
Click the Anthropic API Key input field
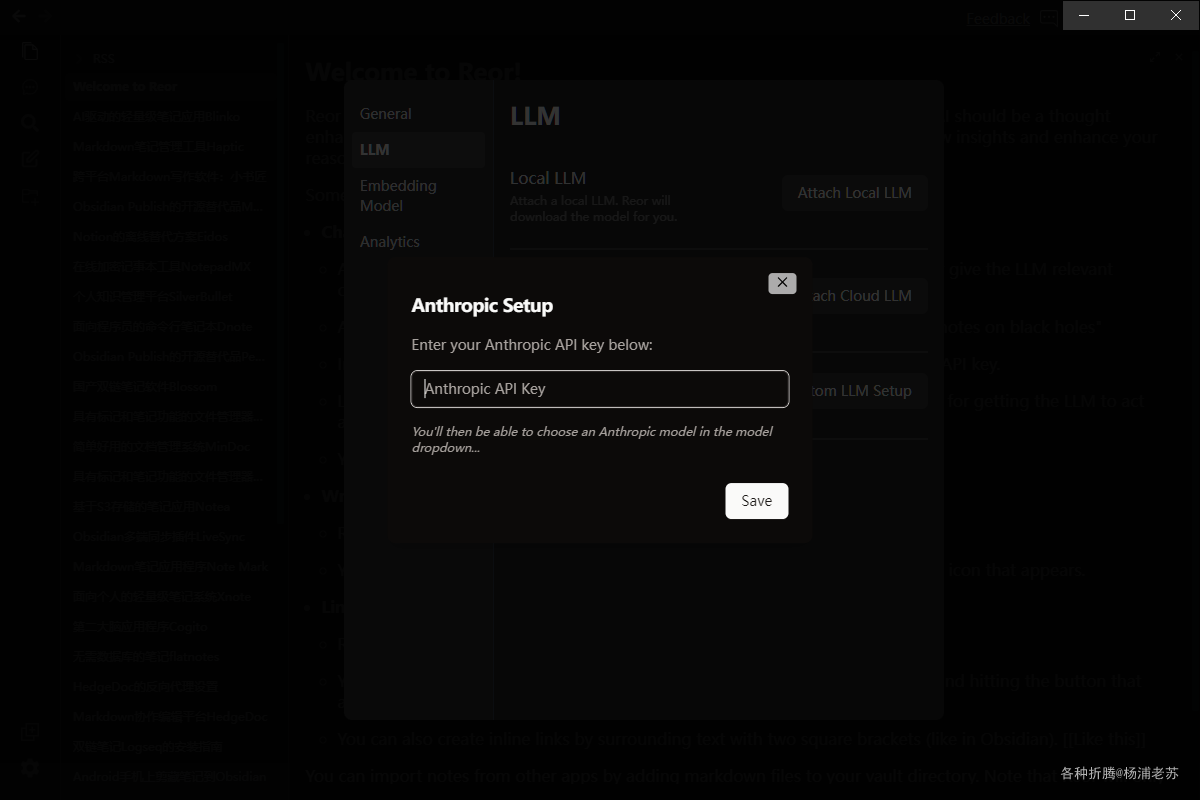(600, 389)
